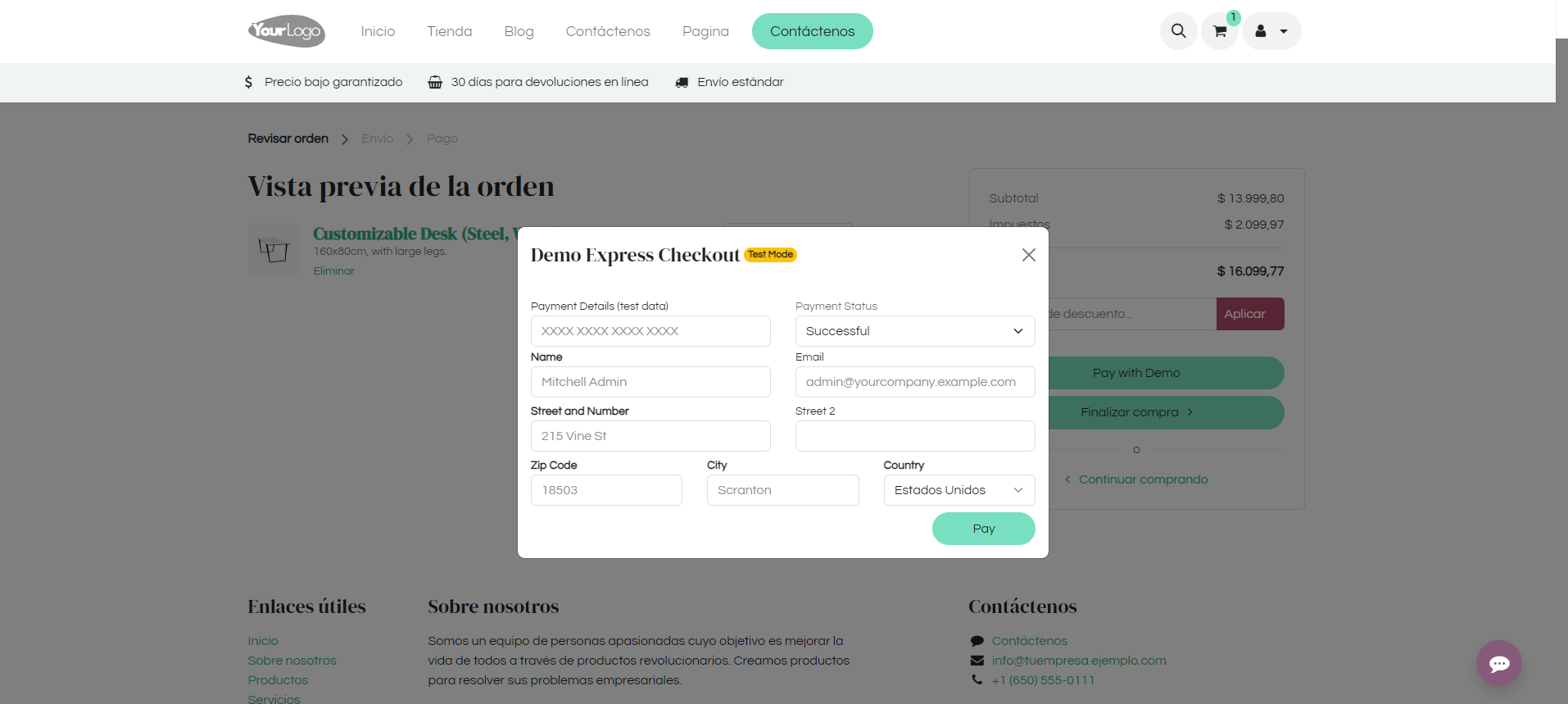Click the City input field
Image resolution: width=1568 pixels, height=704 pixels.
[782, 490]
